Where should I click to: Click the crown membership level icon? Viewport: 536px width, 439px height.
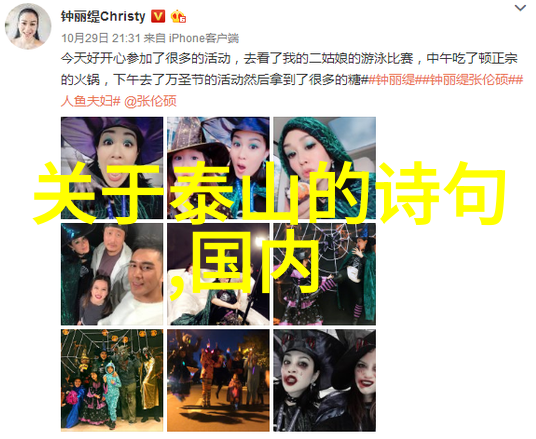point(178,16)
